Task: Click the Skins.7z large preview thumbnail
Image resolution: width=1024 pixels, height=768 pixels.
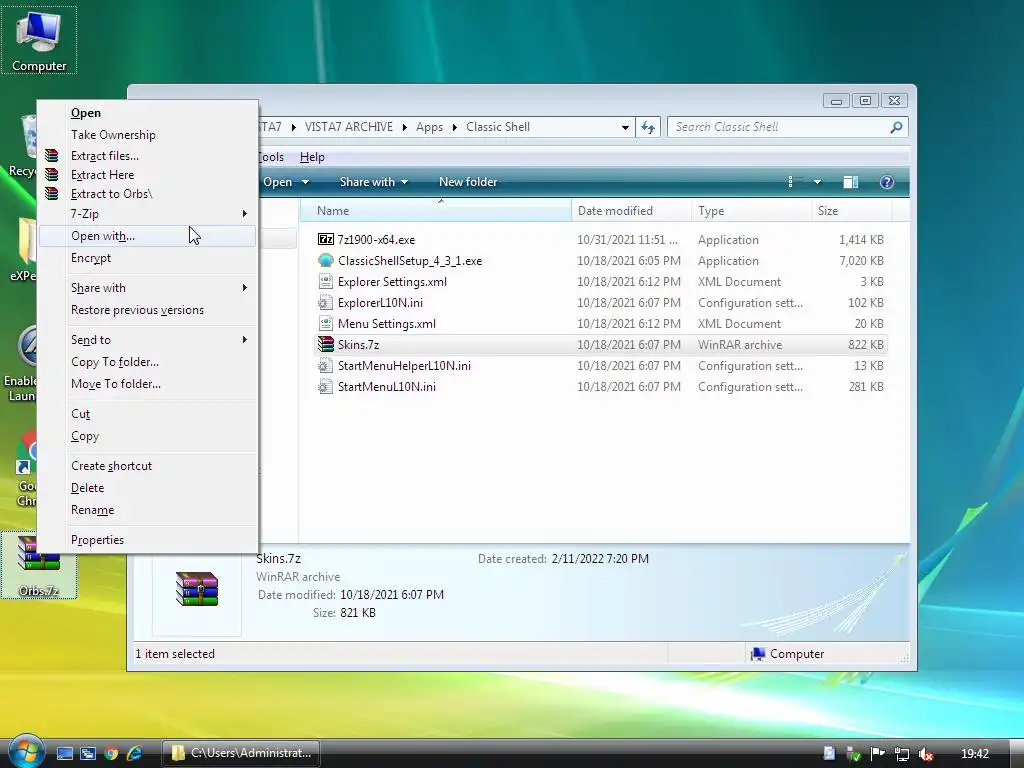Action: point(197,589)
